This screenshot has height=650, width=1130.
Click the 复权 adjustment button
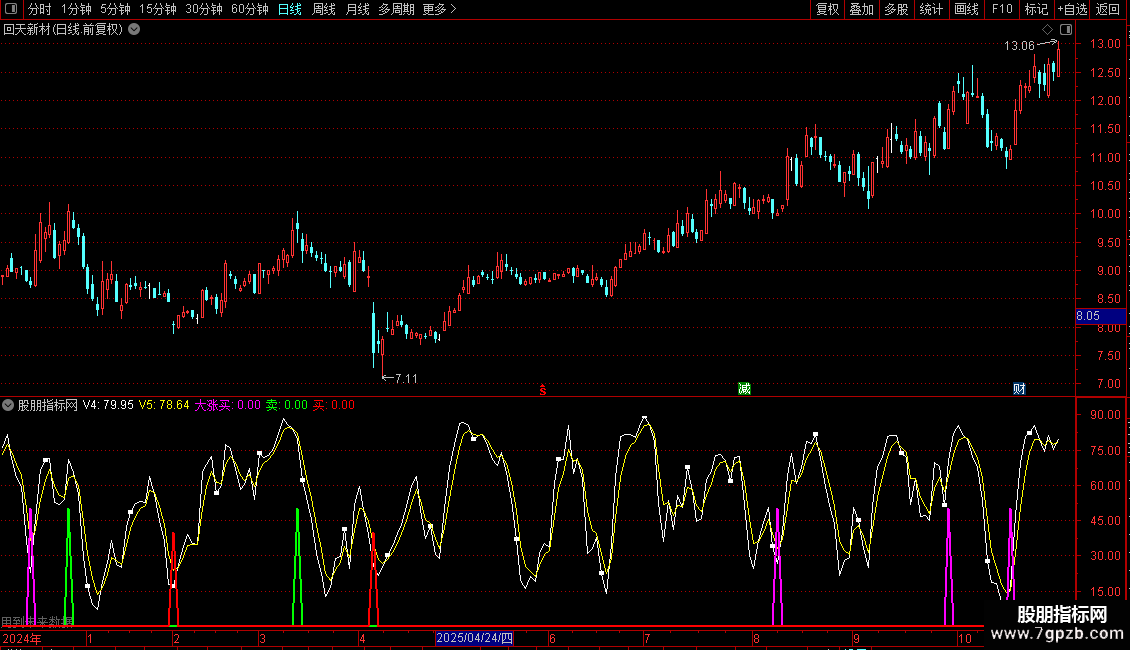click(x=827, y=9)
